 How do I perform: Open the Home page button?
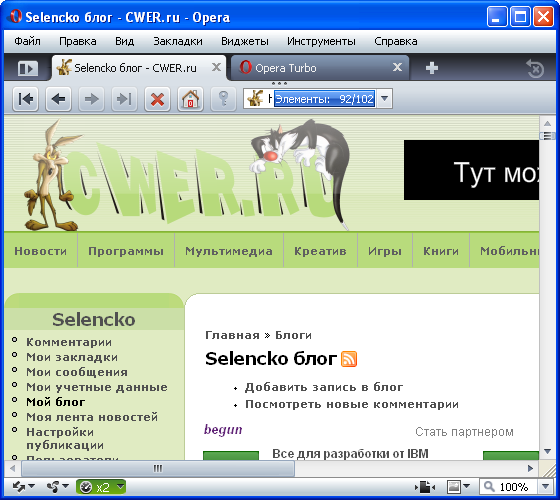click(x=190, y=99)
